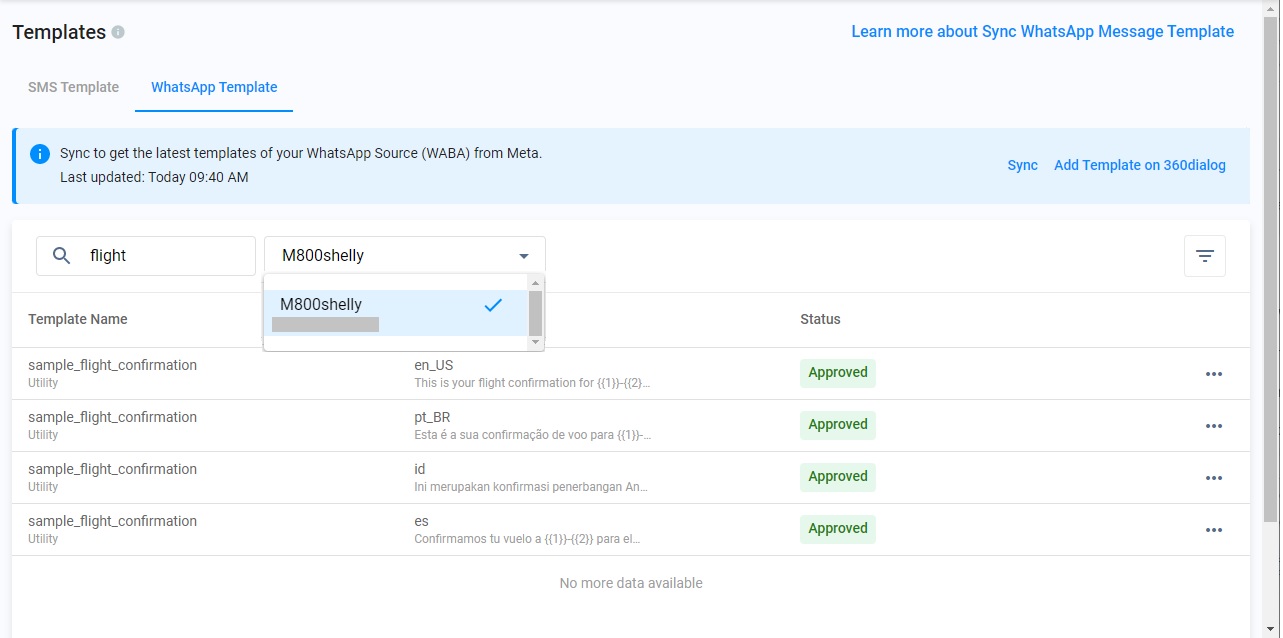Click the blue info icon in sync banner
Viewport: 1283px width, 638px height.
40,154
